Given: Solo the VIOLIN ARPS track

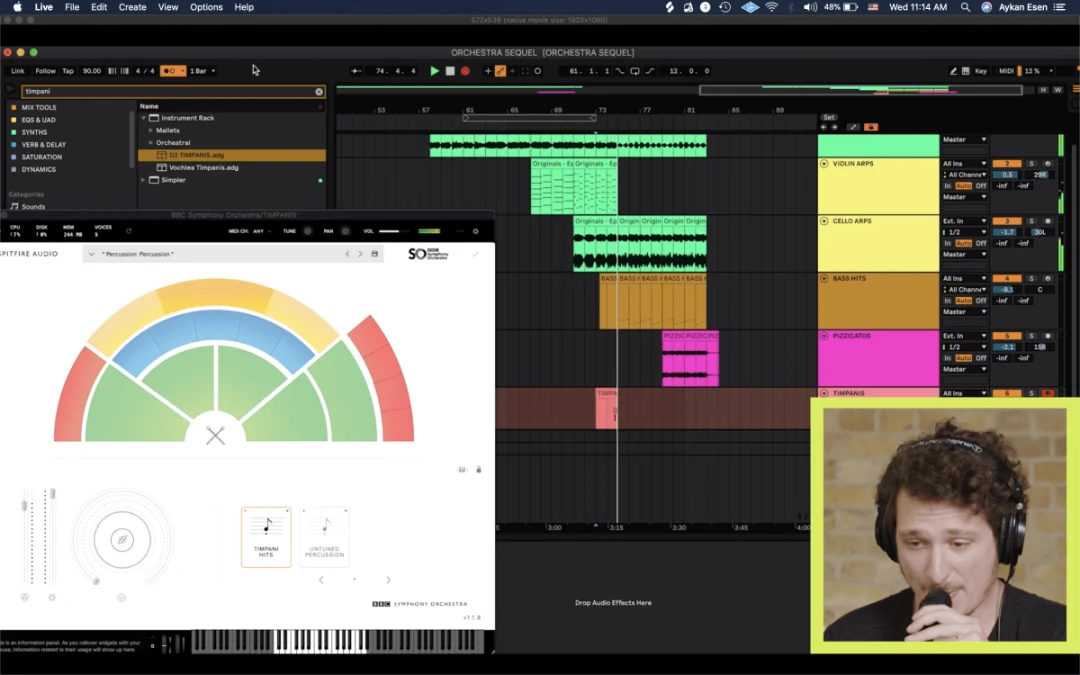Looking at the screenshot, I should (x=1031, y=164).
